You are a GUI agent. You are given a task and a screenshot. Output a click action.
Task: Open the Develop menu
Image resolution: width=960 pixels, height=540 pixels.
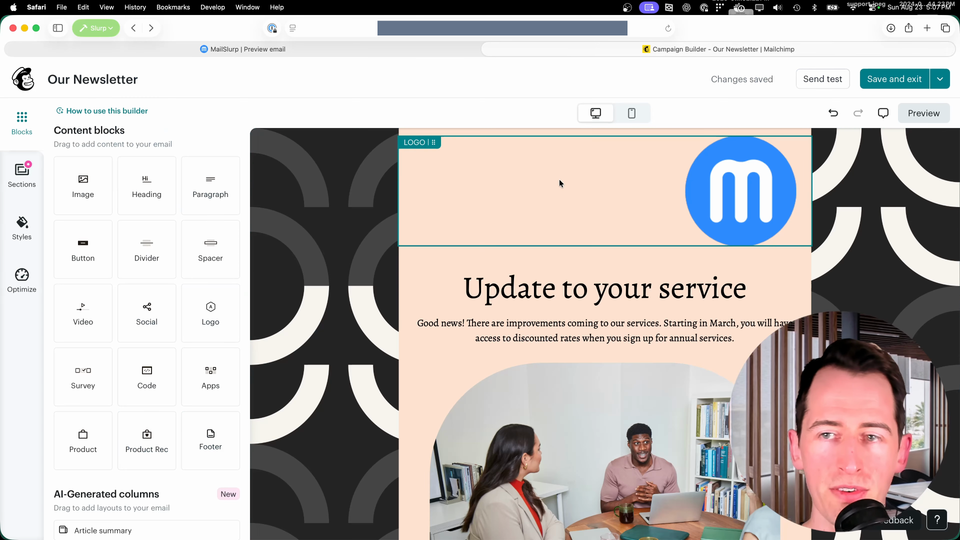212,7
